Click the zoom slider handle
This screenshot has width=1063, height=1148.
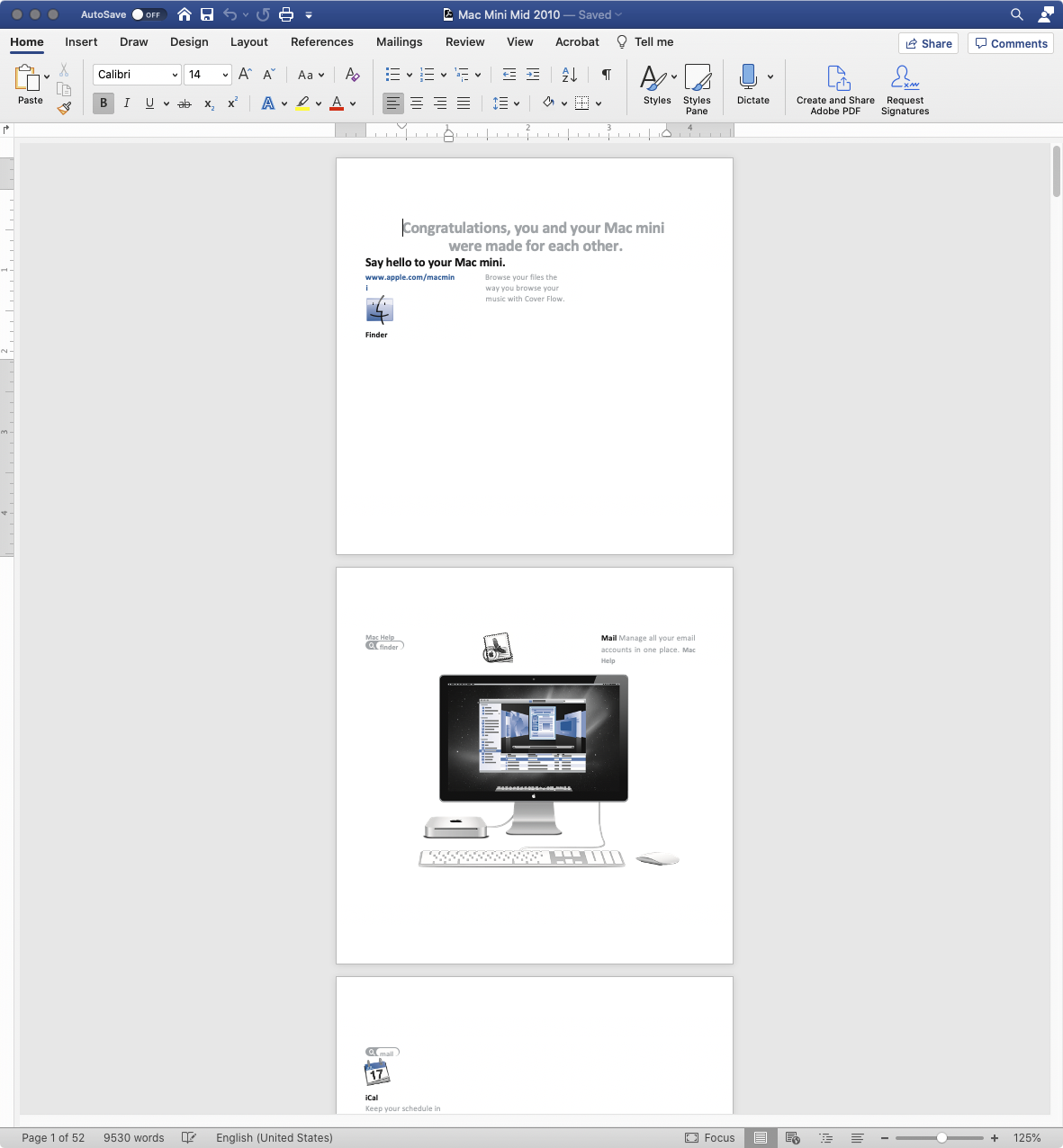[x=941, y=1137]
